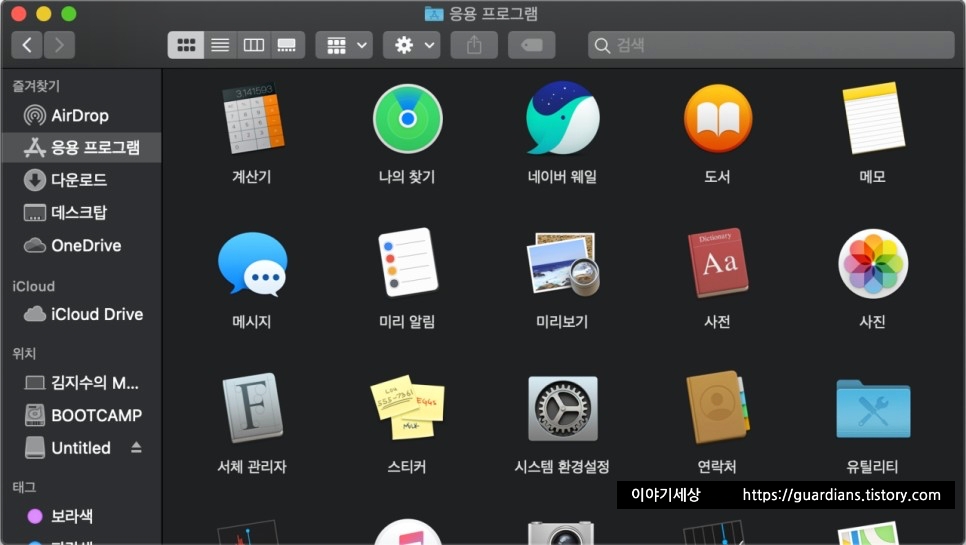
Task: Go back with the back arrow
Action: coord(27,45)
